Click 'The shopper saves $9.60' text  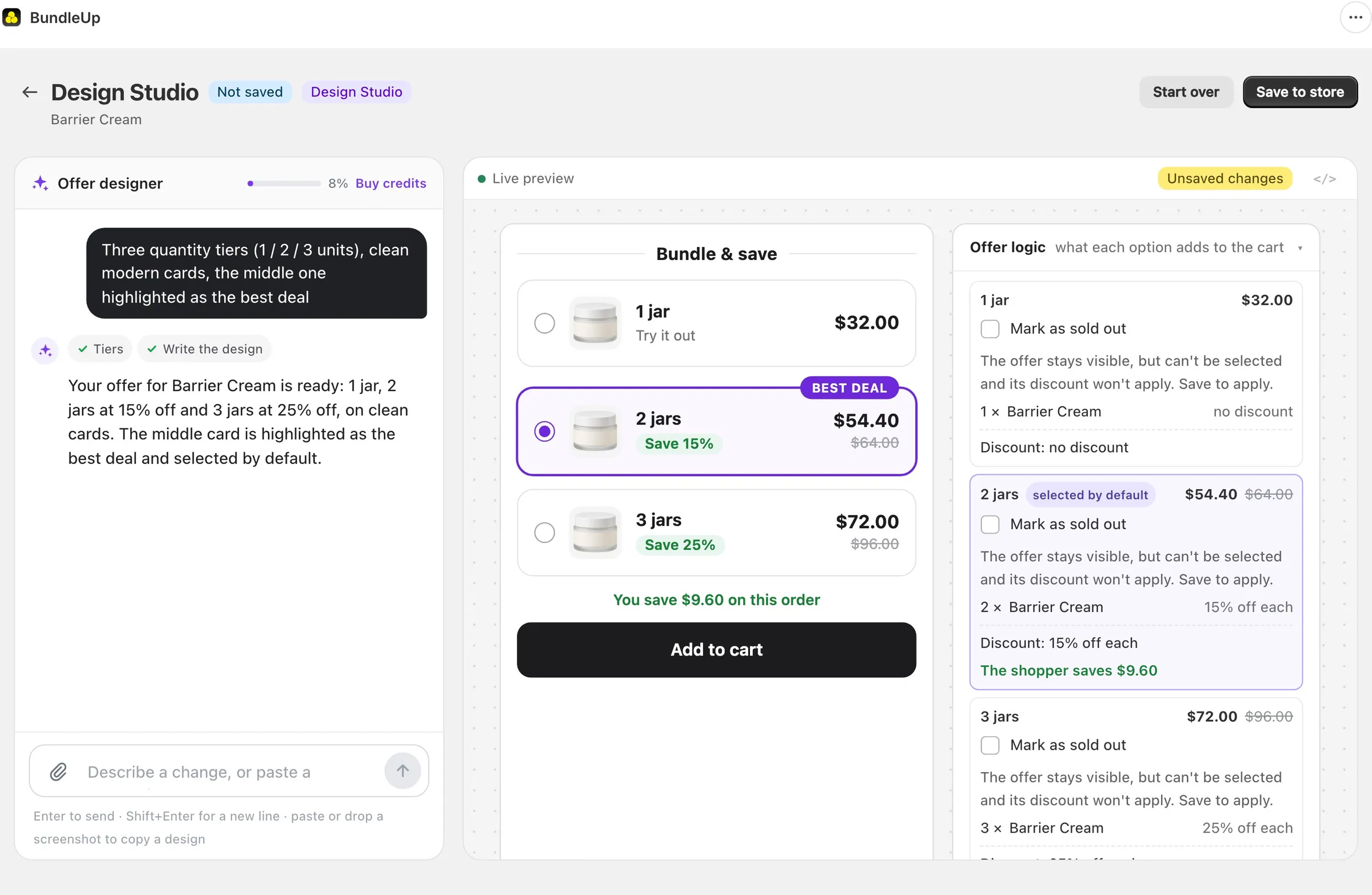(1068, 670)
